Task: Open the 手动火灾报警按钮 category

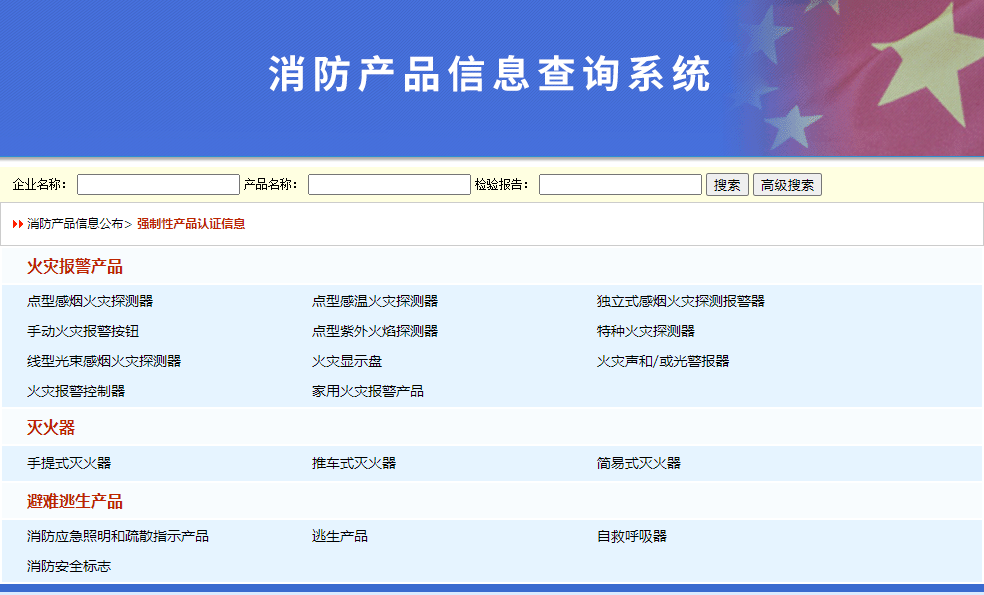Action: [81, 330]
